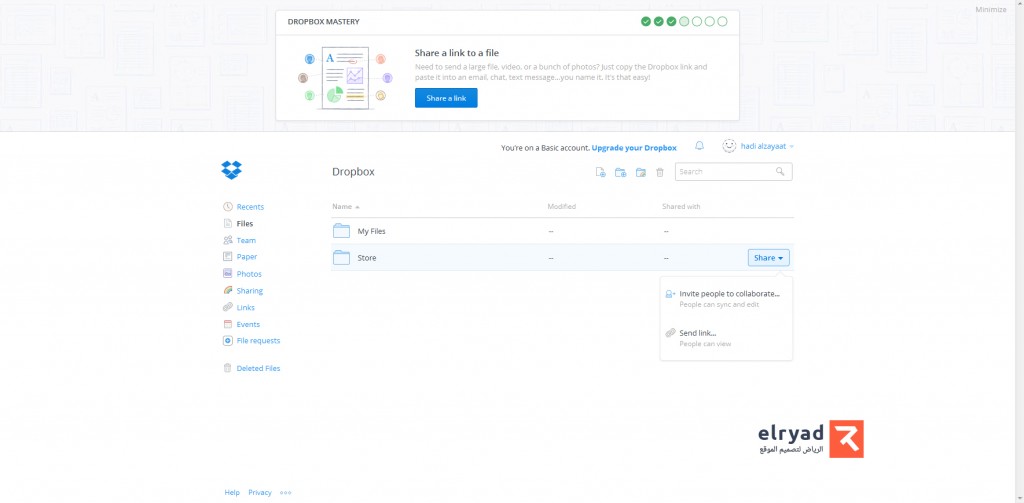Open Recents in the sidebar
This screenshot has width=1024, height=503.
coord(250,206)
